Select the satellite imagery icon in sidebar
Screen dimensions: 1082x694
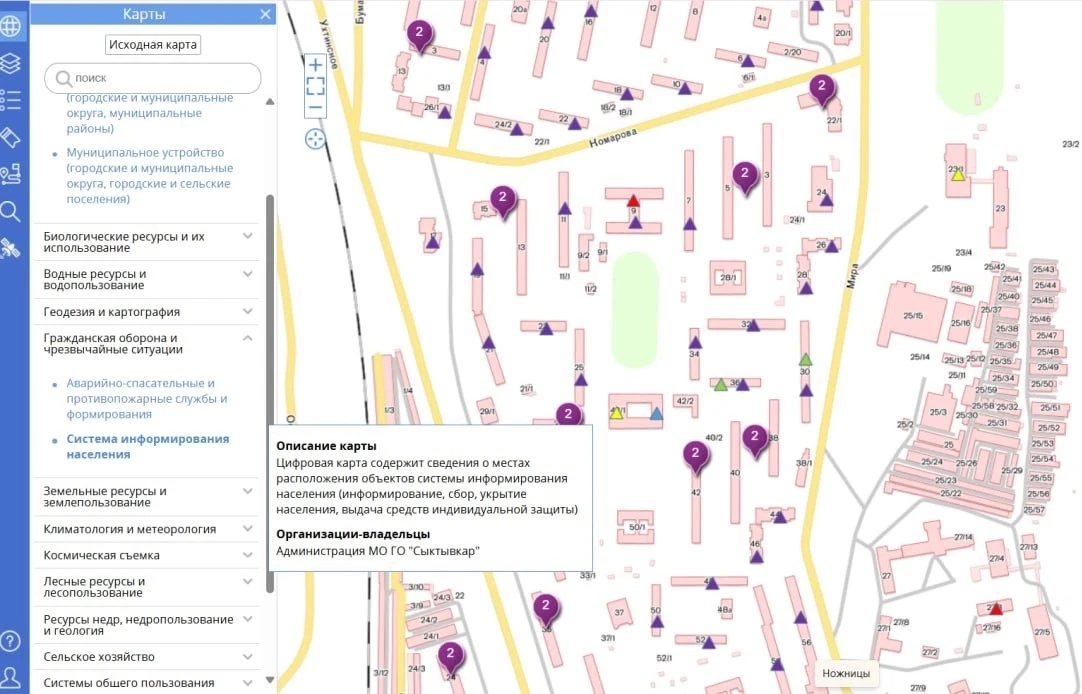pos(10,249)
